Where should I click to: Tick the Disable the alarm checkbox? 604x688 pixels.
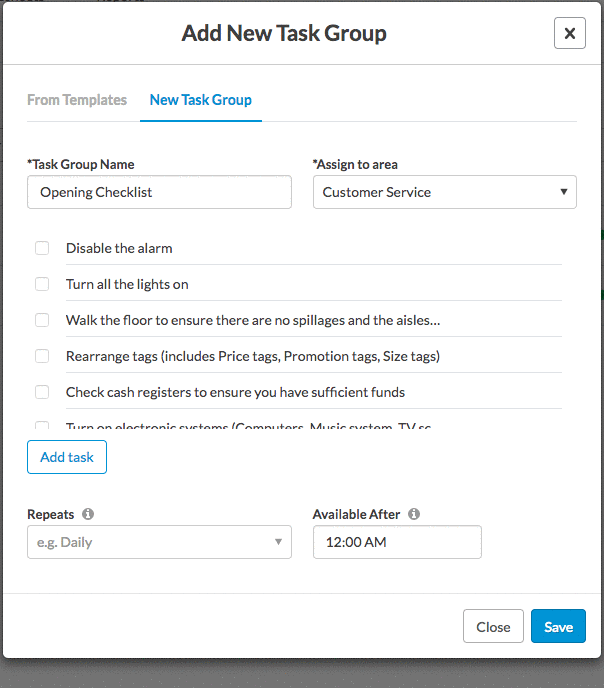(x=42, y=248)
